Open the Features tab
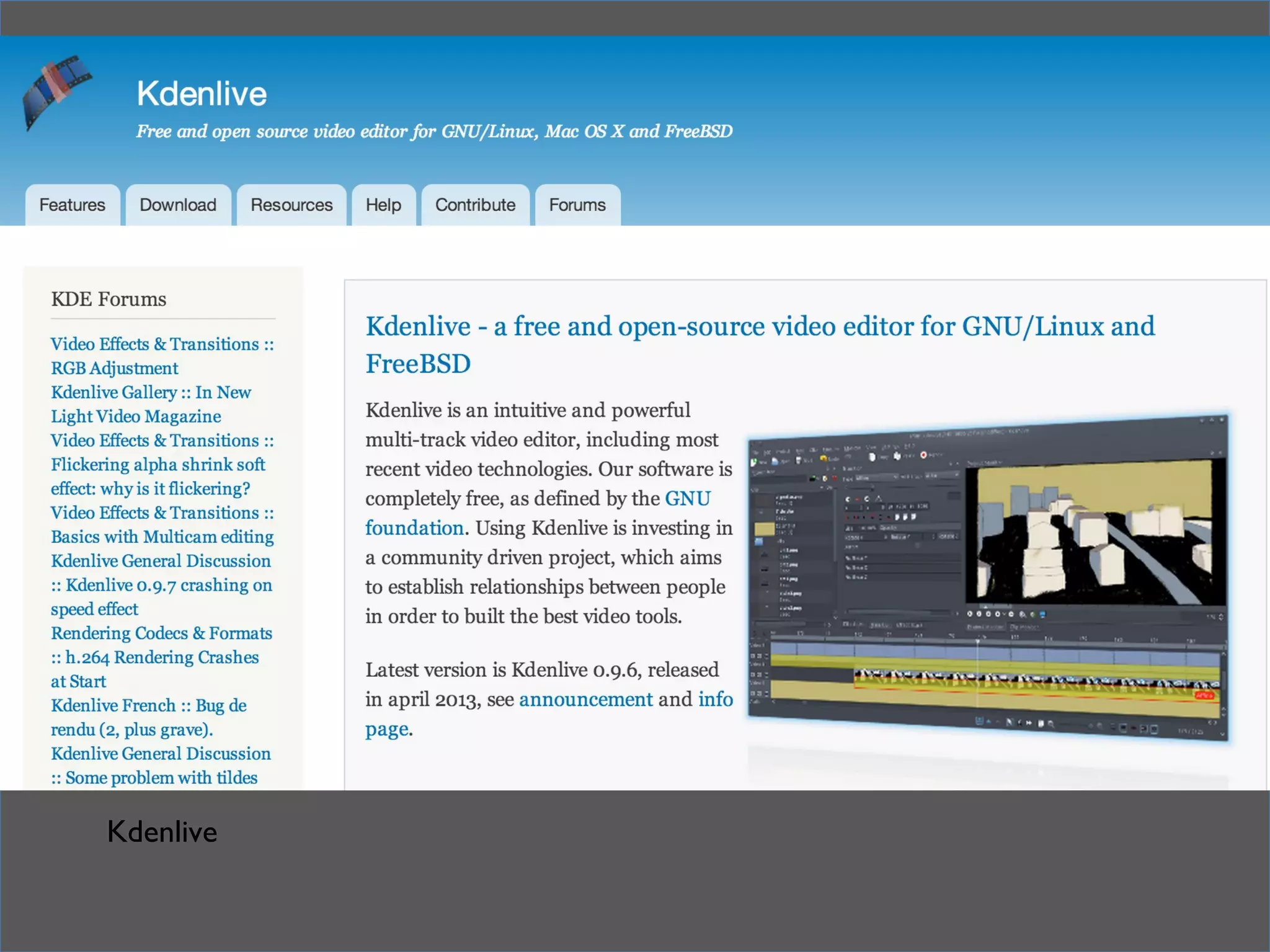 [x=72, y=205]
